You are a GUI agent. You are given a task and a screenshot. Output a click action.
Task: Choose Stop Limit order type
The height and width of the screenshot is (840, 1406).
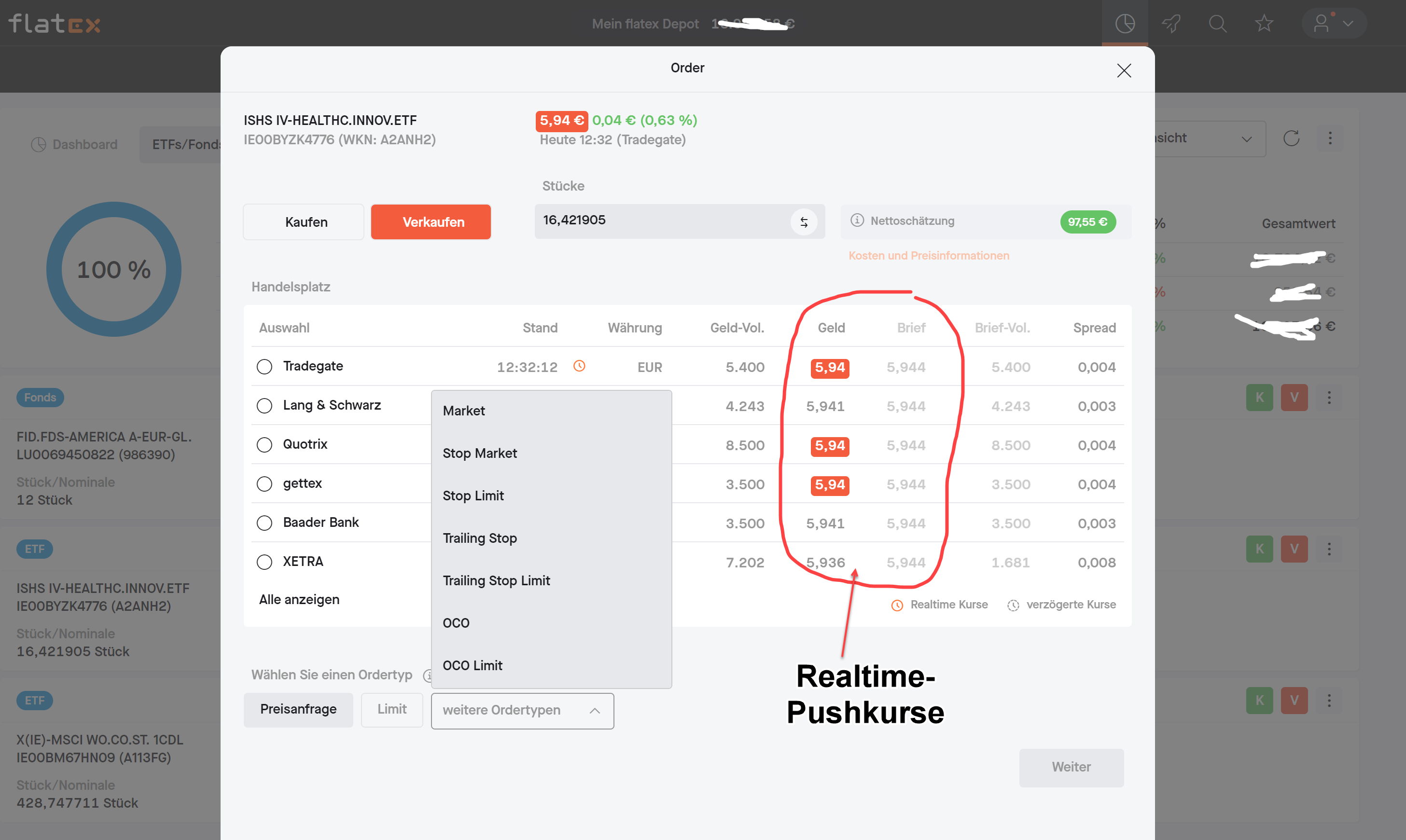pos(551,496)
